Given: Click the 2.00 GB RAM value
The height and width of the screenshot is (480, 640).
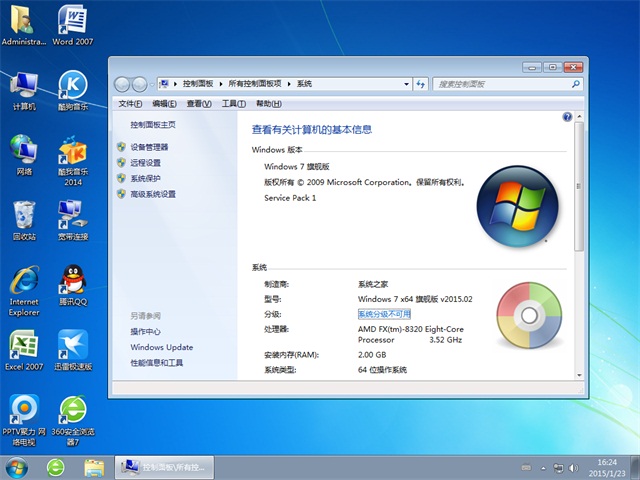Looking at the screenshot, I should pos(372,355).
